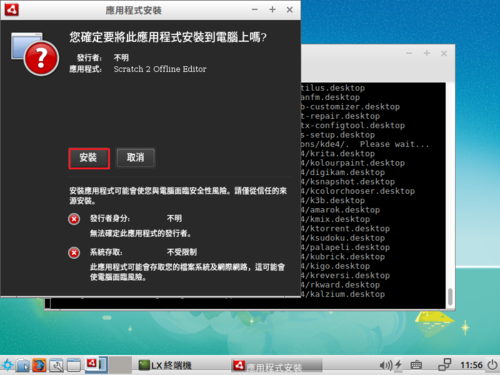This screenshot has width=500, height=375.
Task: Click the second empty workspace pager box
Action: click(120, 364)
